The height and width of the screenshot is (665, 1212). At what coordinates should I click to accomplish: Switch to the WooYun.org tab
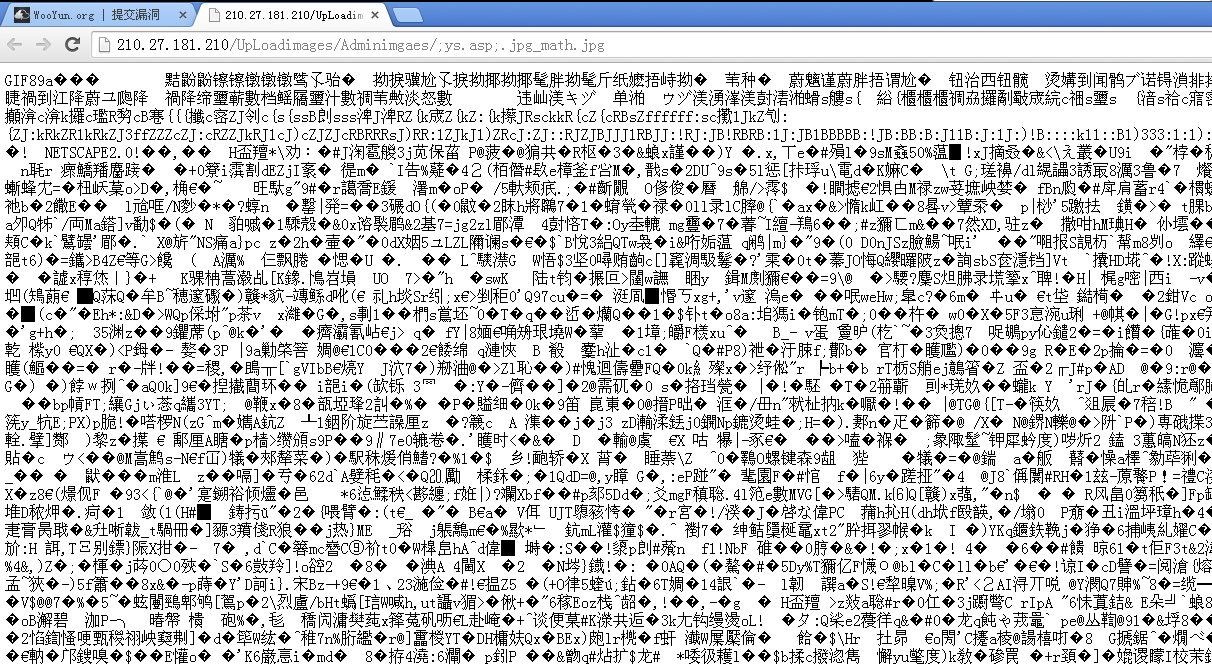pyautogui.click(x=97, y=15)
